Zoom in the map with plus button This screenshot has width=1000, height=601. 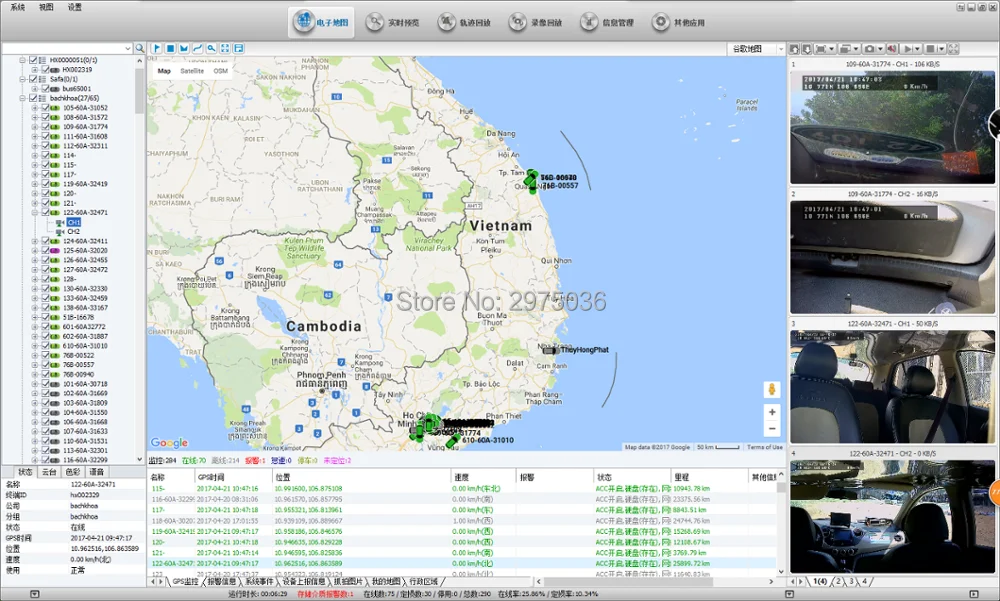point(772,412)
